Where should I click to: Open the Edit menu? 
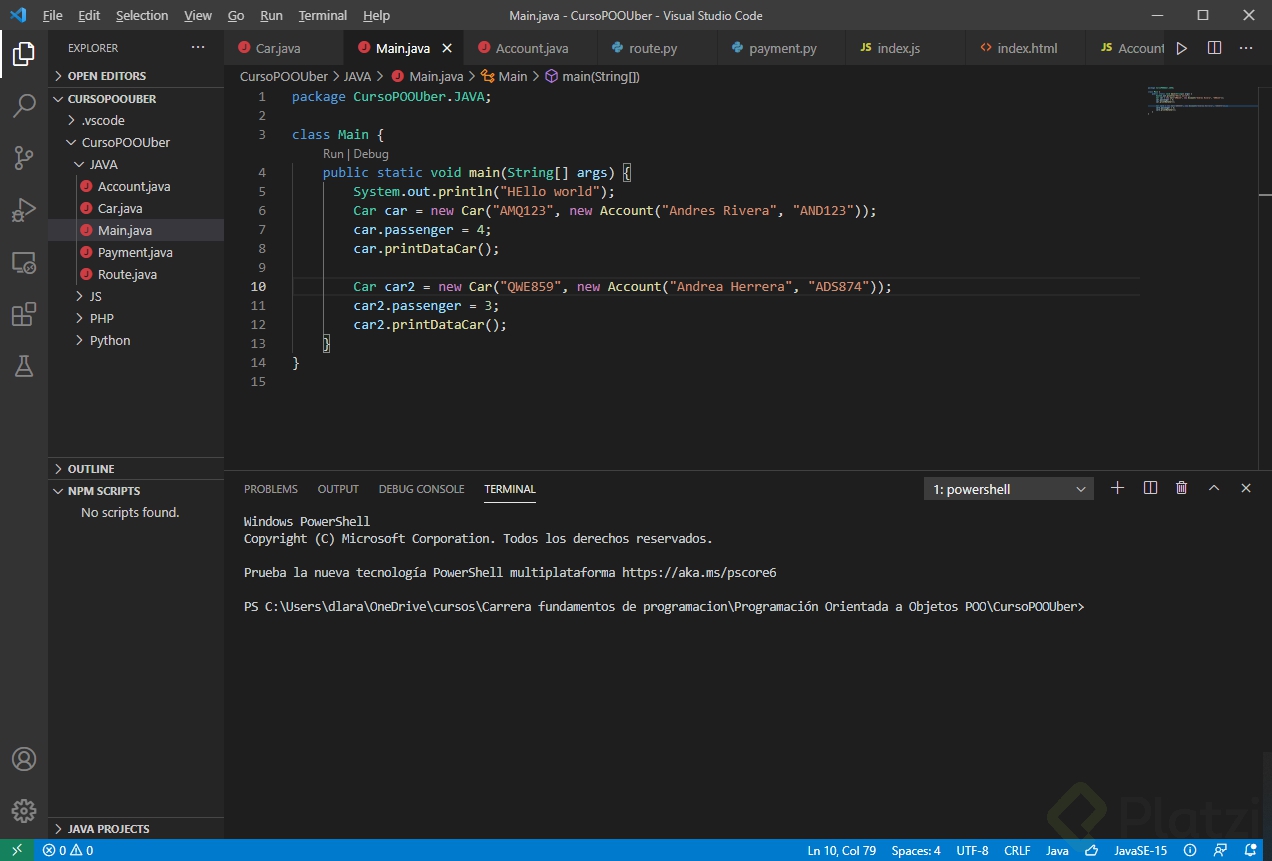(x=89, y=15)
